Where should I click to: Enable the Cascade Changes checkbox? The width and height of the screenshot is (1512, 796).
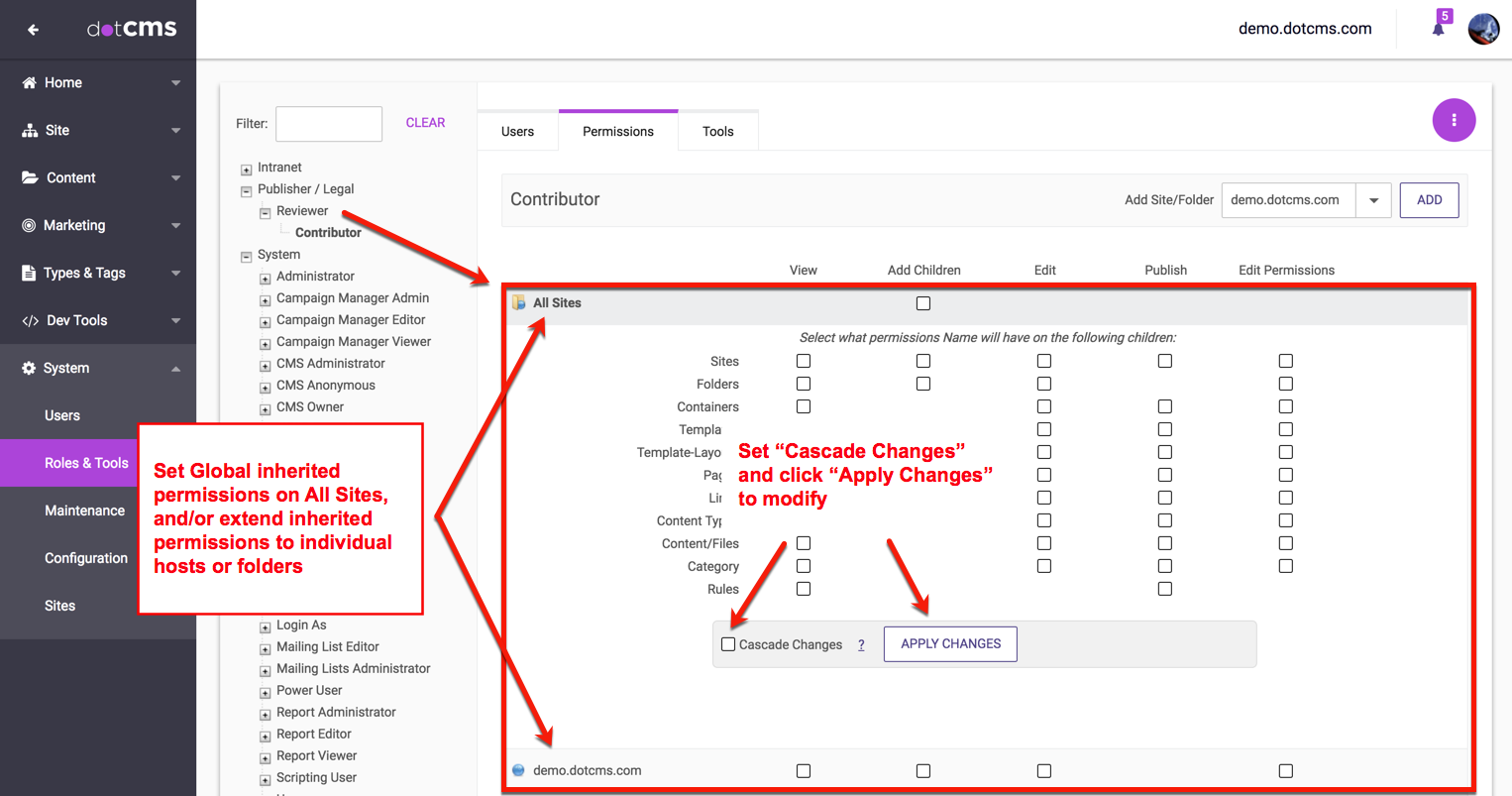pos(728,644)
